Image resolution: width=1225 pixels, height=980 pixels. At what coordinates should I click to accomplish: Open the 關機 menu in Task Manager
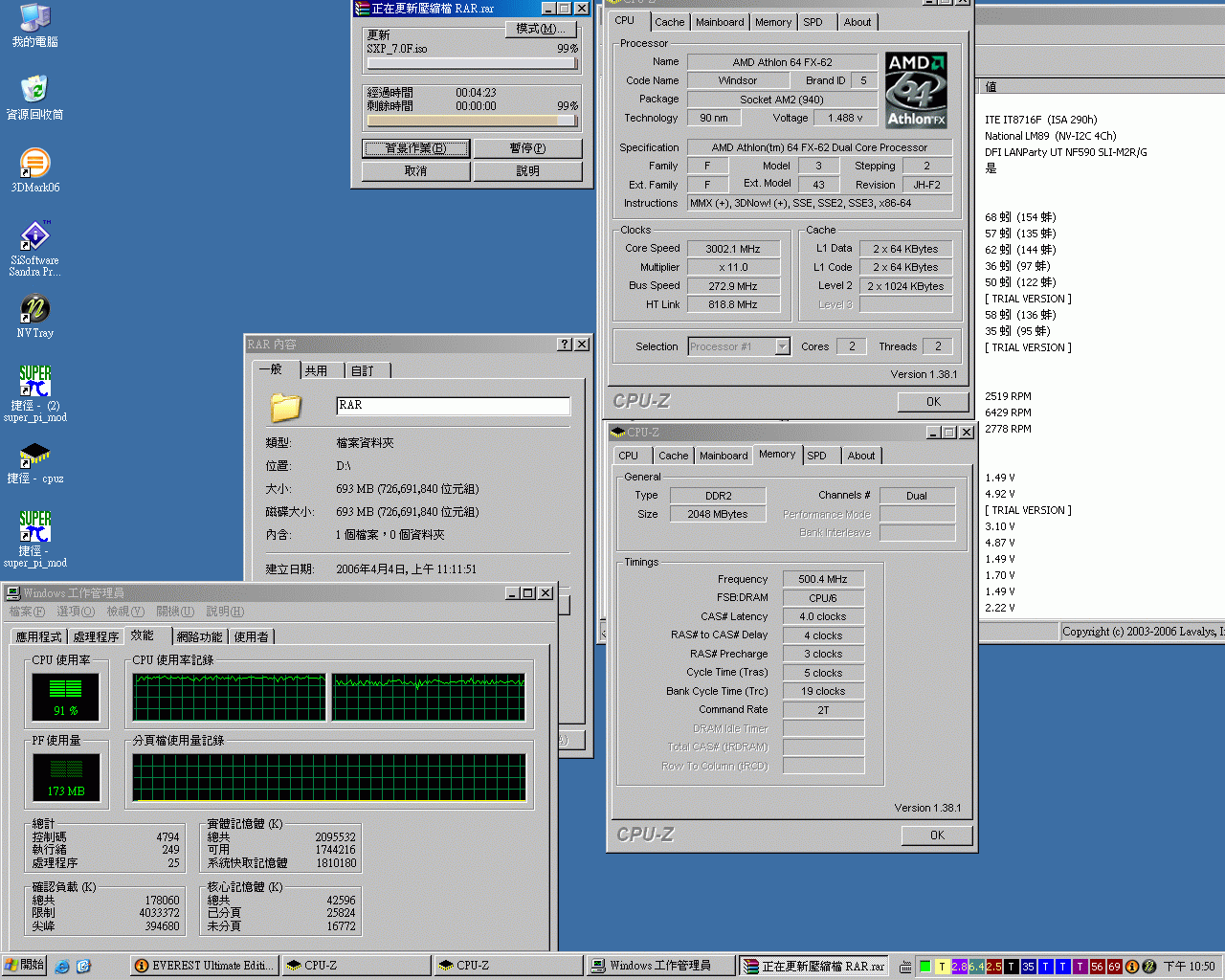pos(175,612)
